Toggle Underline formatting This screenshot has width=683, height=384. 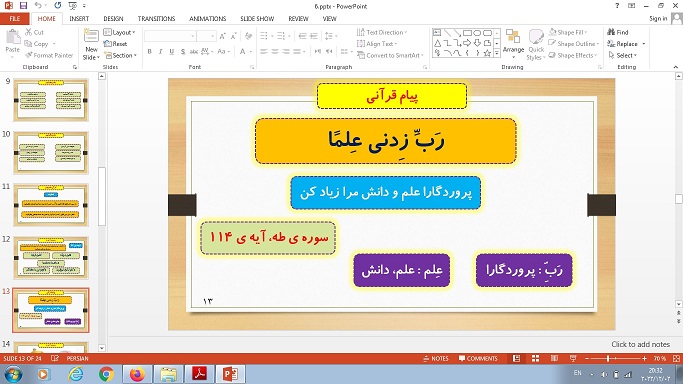[x=172, y=51]
